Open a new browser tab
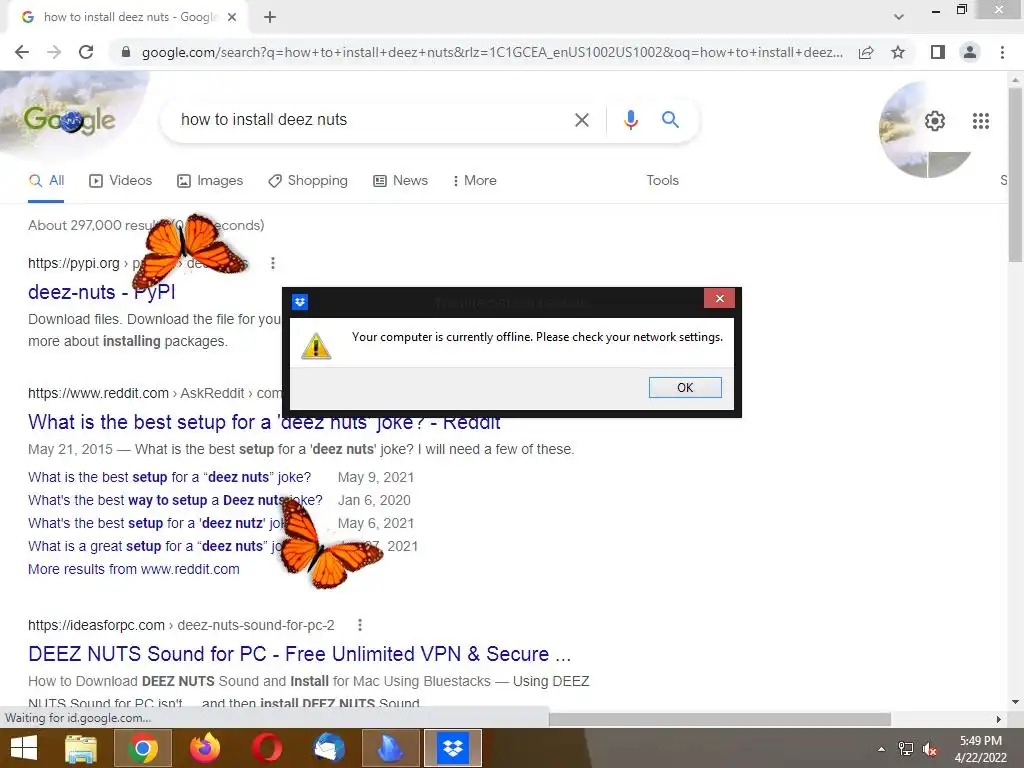This screenshot has height=768, width=1024. pos(270,17)
